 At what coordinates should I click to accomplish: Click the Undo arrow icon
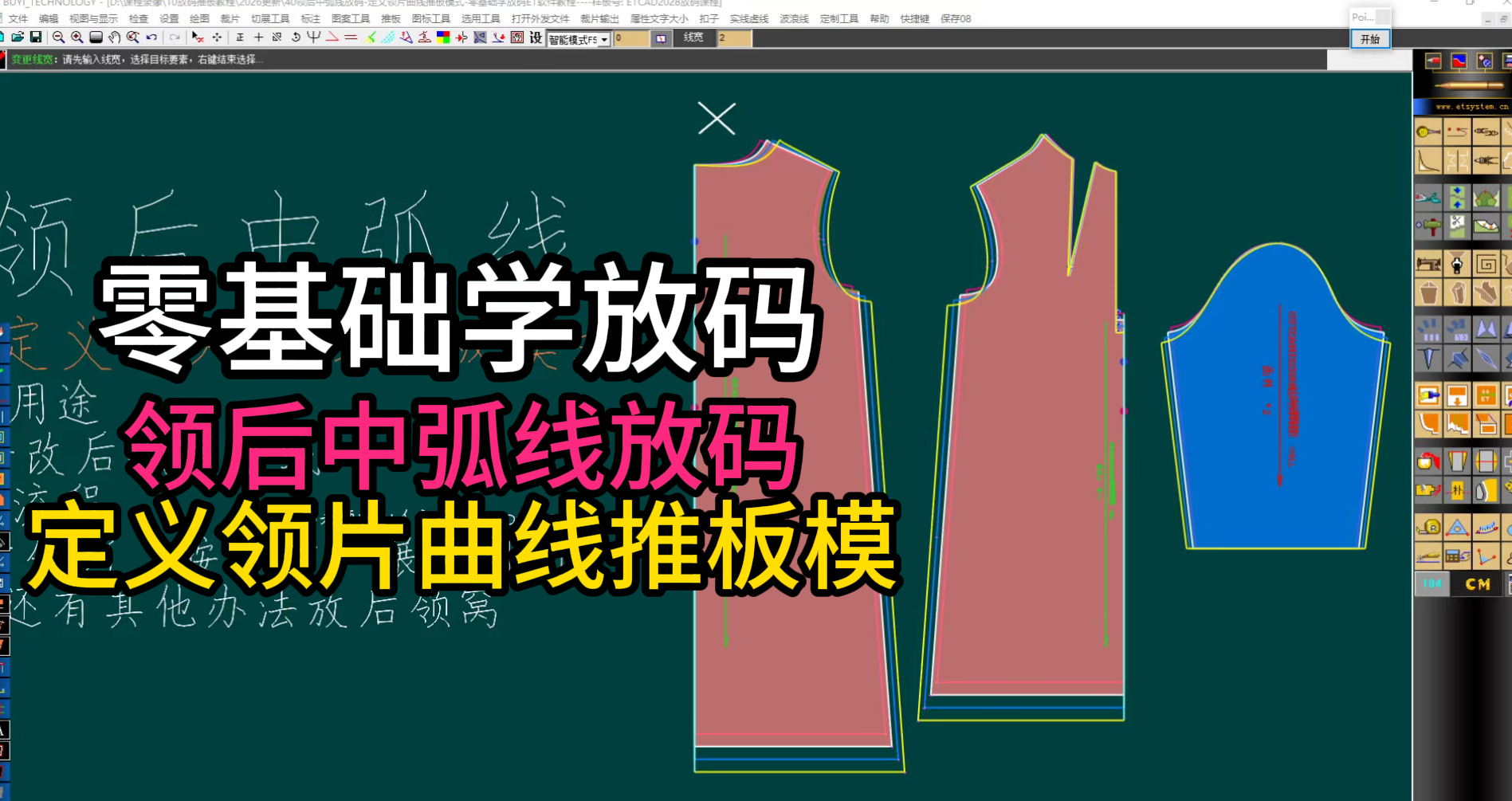150,37
